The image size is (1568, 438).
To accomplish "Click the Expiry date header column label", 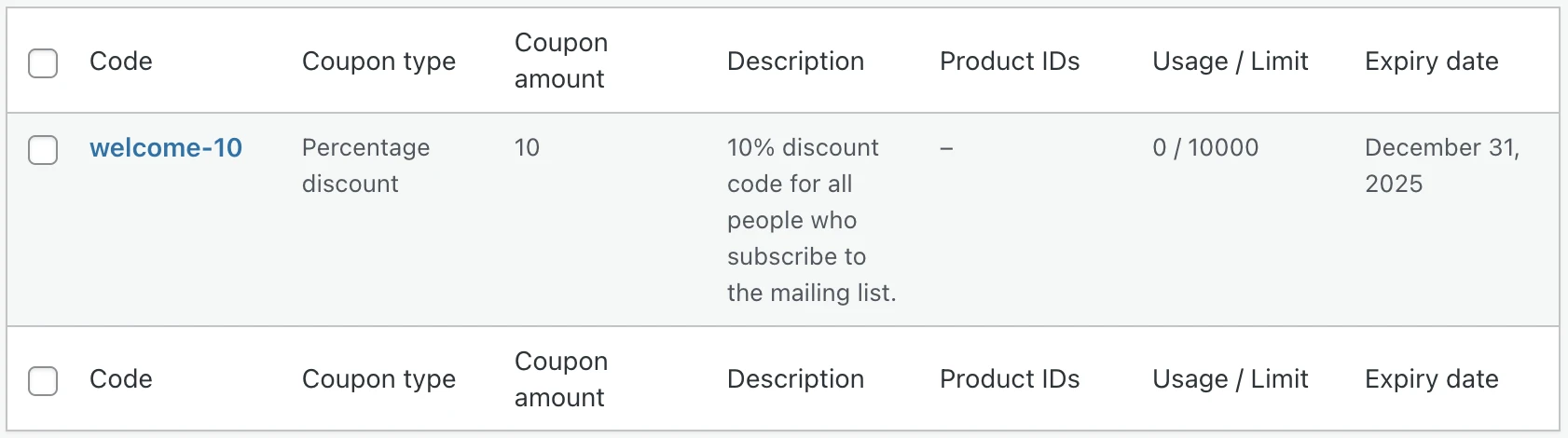I will coord(1431,62).
